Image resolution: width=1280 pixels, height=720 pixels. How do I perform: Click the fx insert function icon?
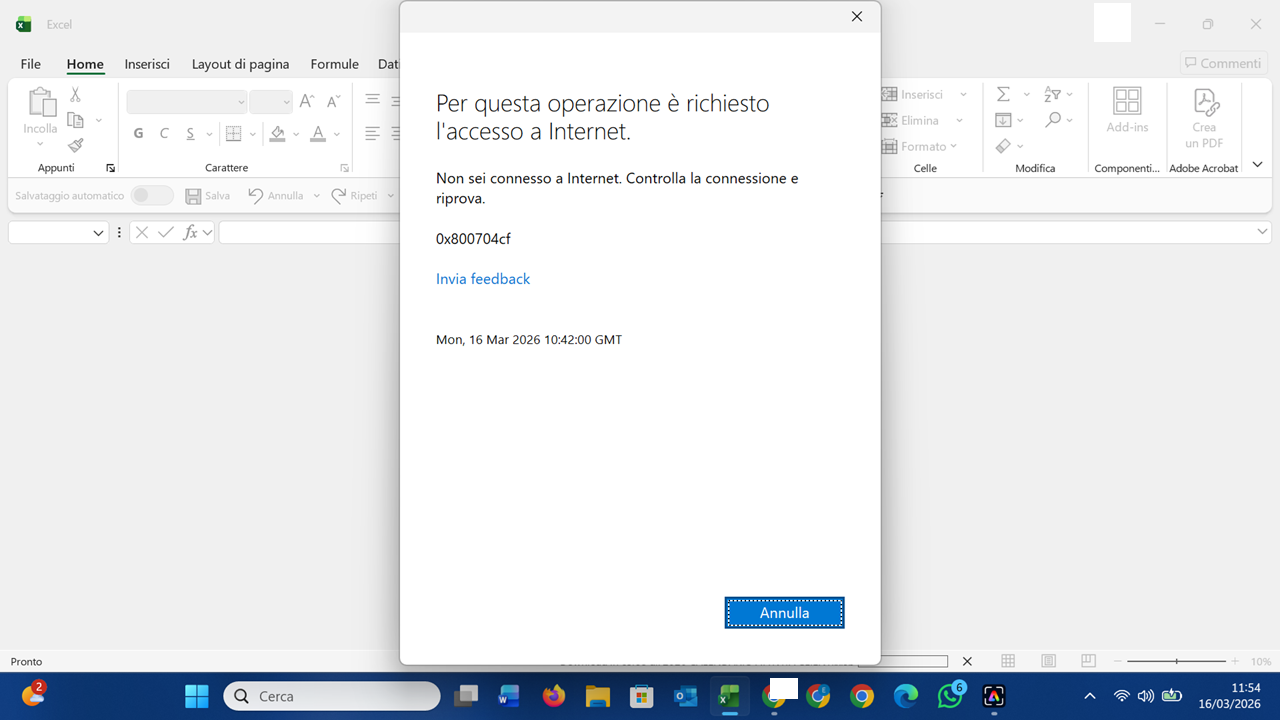190,232
